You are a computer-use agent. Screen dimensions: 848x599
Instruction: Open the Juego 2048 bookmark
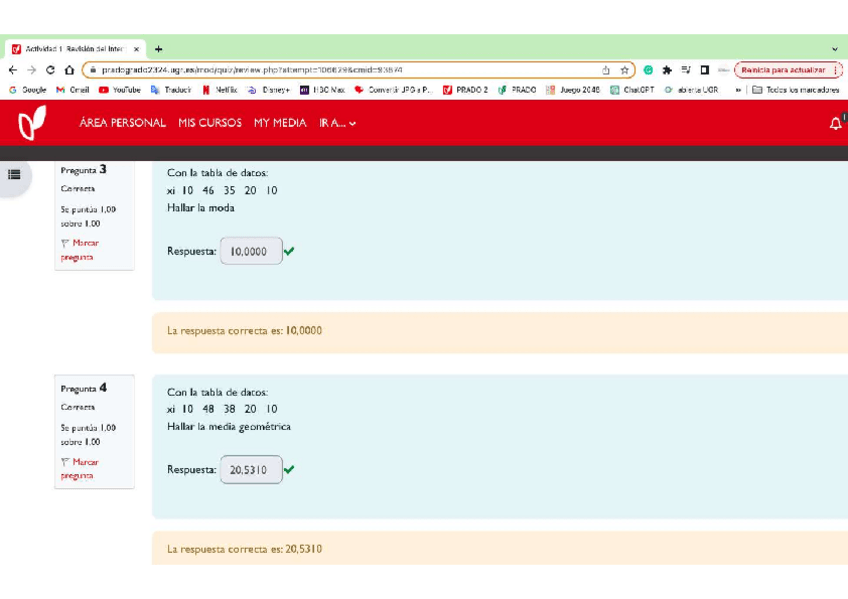click(573, 90)
